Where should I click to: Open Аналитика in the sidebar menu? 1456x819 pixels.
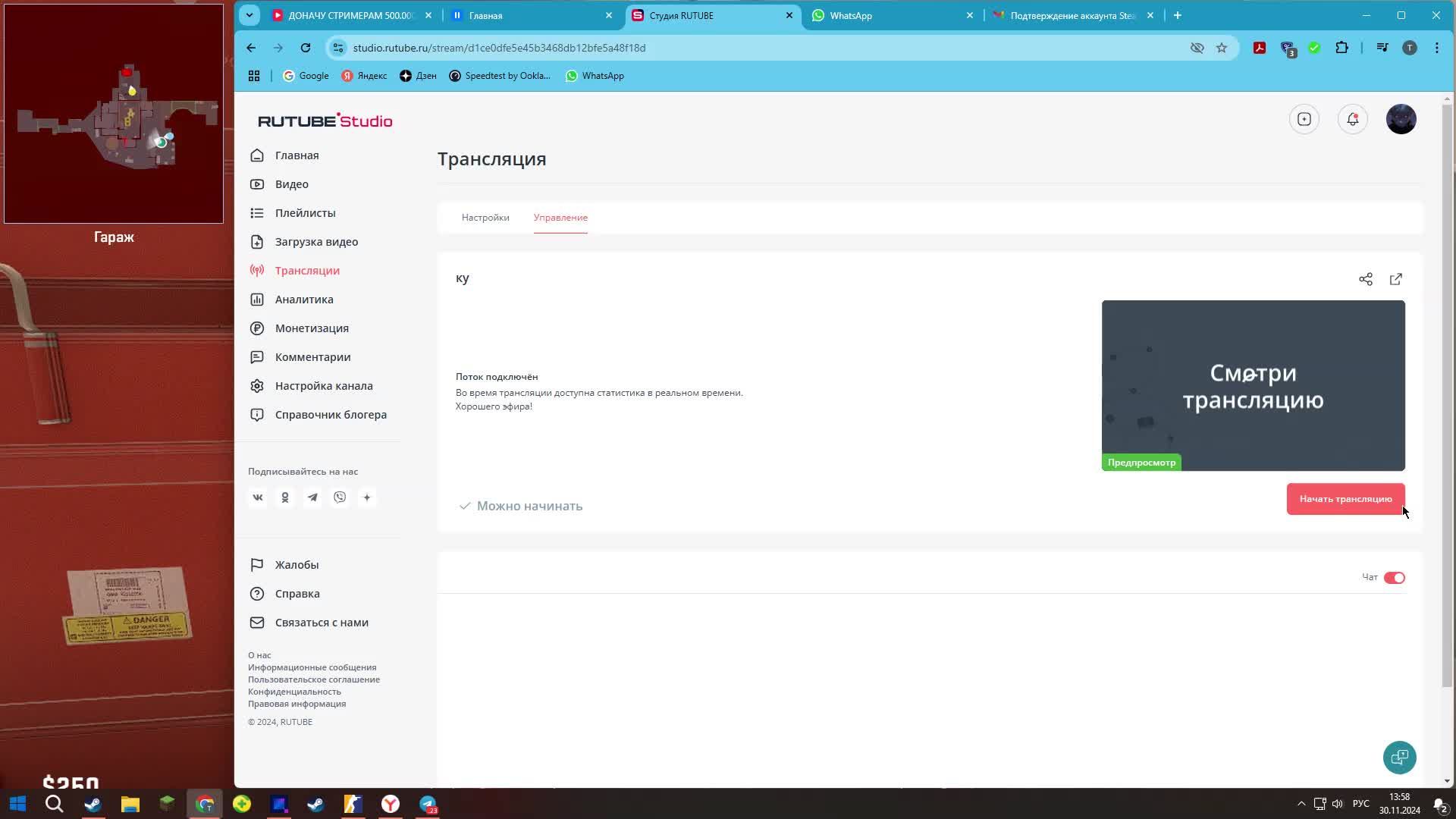tap(303, 300)
